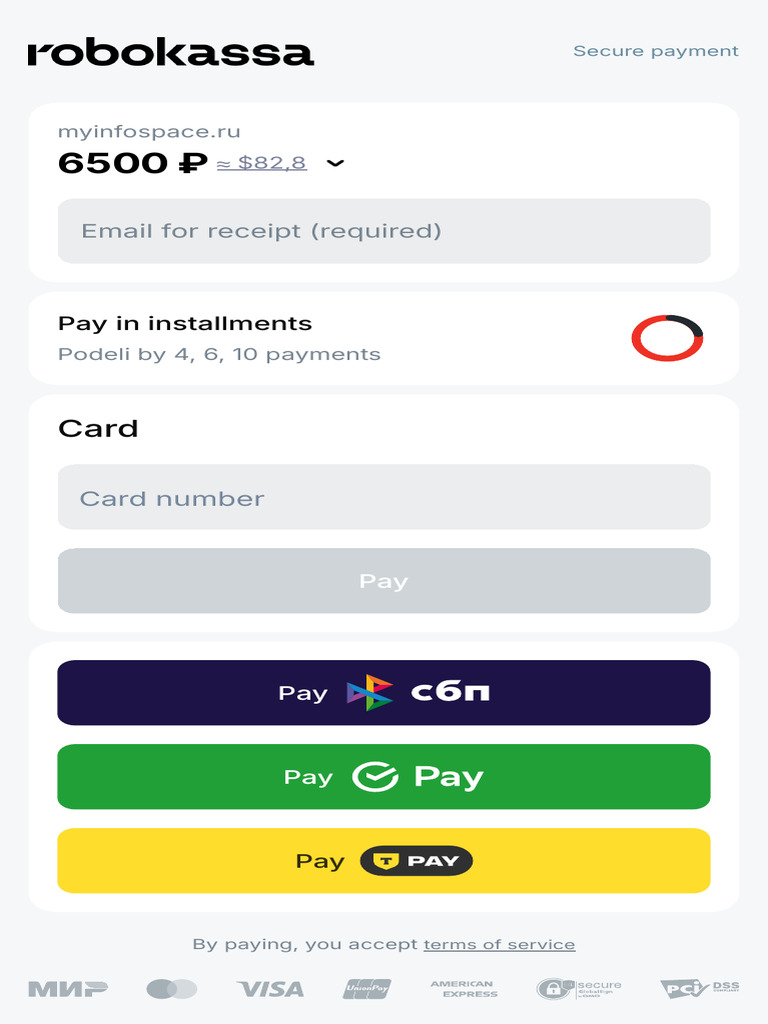
Task: Click the Robokassa logo
Action: tap(170, 53)
